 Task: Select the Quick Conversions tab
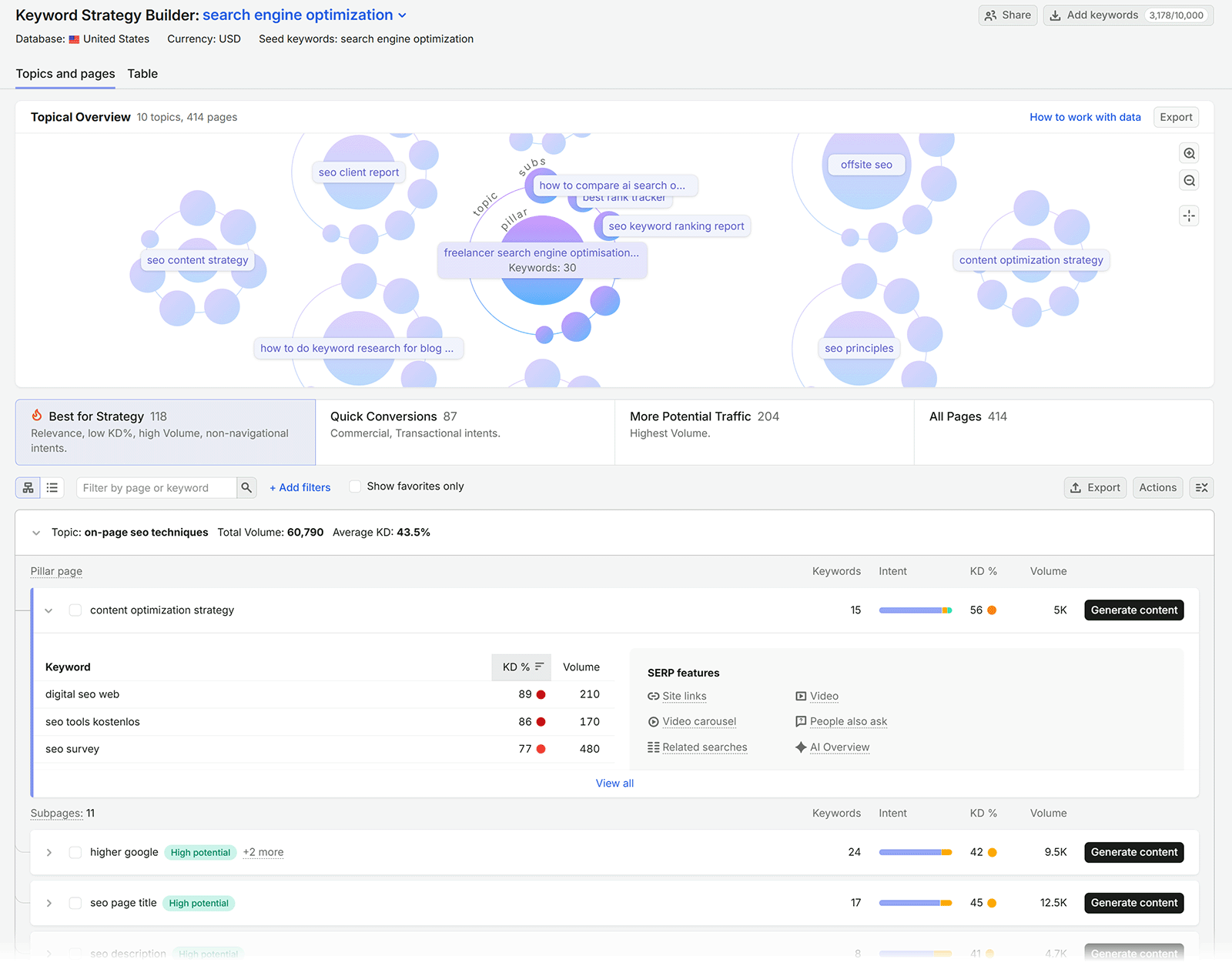465,432
